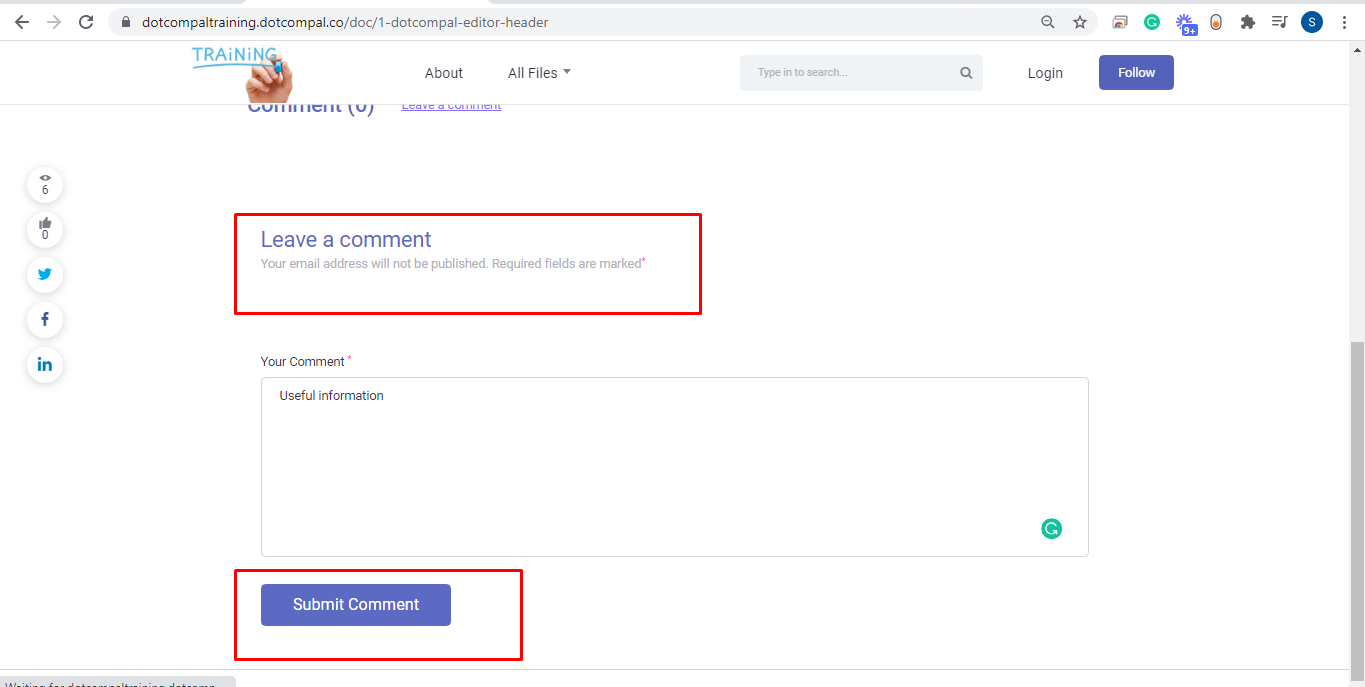Open Chrome three-dot menu
Image resolution: width=1365 pixels, height=687 pixels.
[1344, 22]
